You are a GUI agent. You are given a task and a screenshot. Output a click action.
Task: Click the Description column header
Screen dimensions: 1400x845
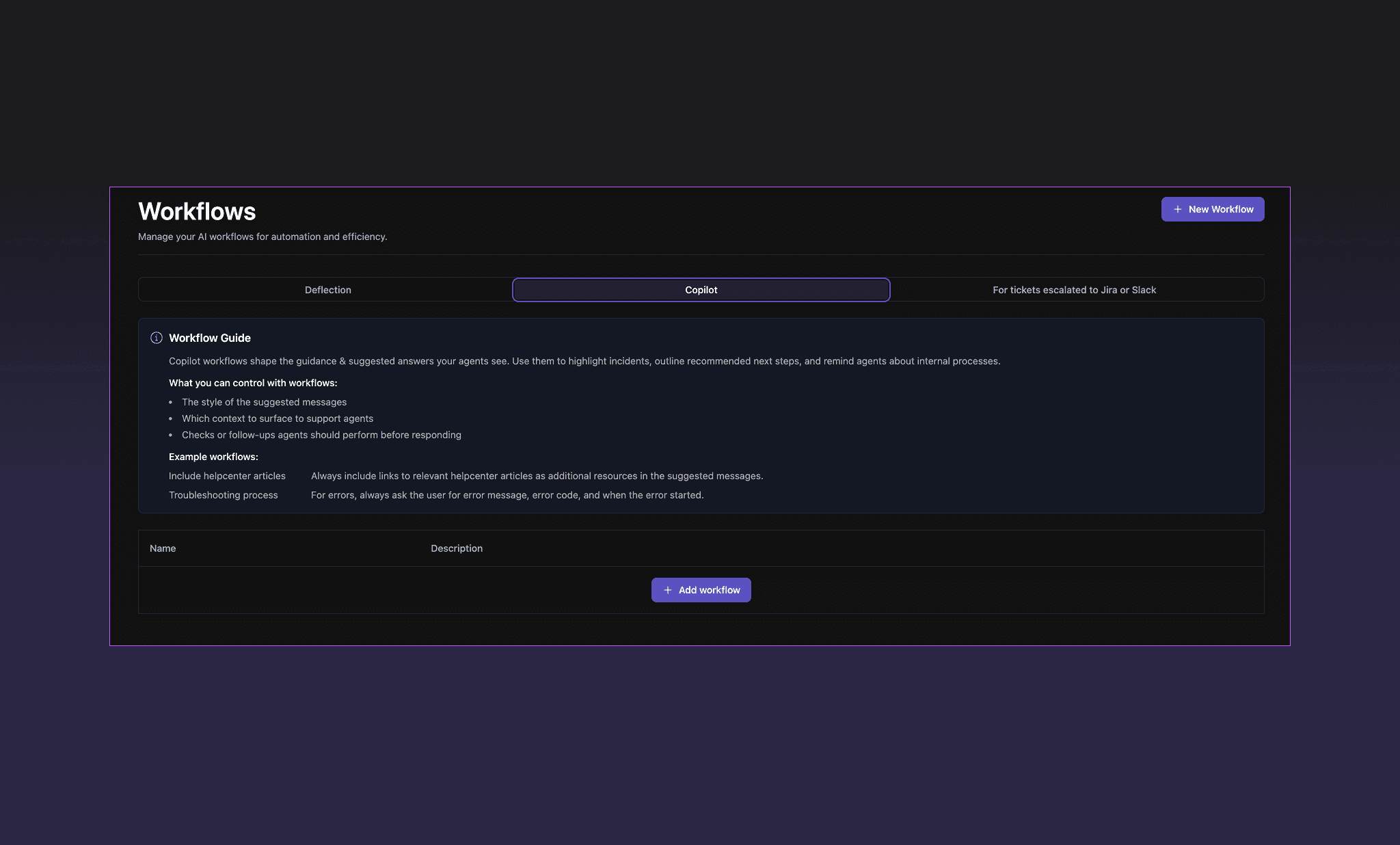[457, 548]
